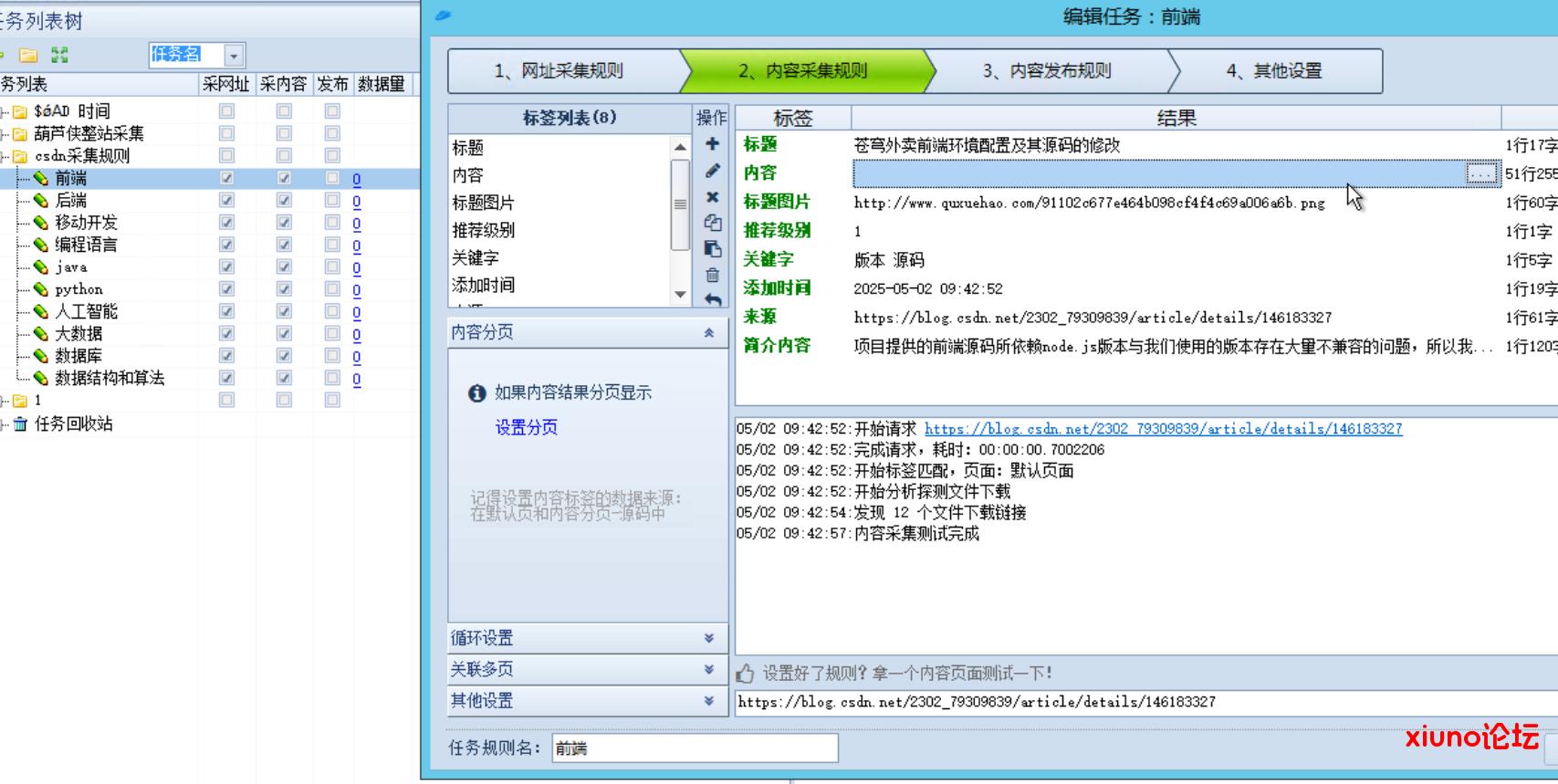The width and height of the screenshot is (1558, 784).
Task: Open the blog.csdn.net URL link in log
Action: tap(1163, 428)
